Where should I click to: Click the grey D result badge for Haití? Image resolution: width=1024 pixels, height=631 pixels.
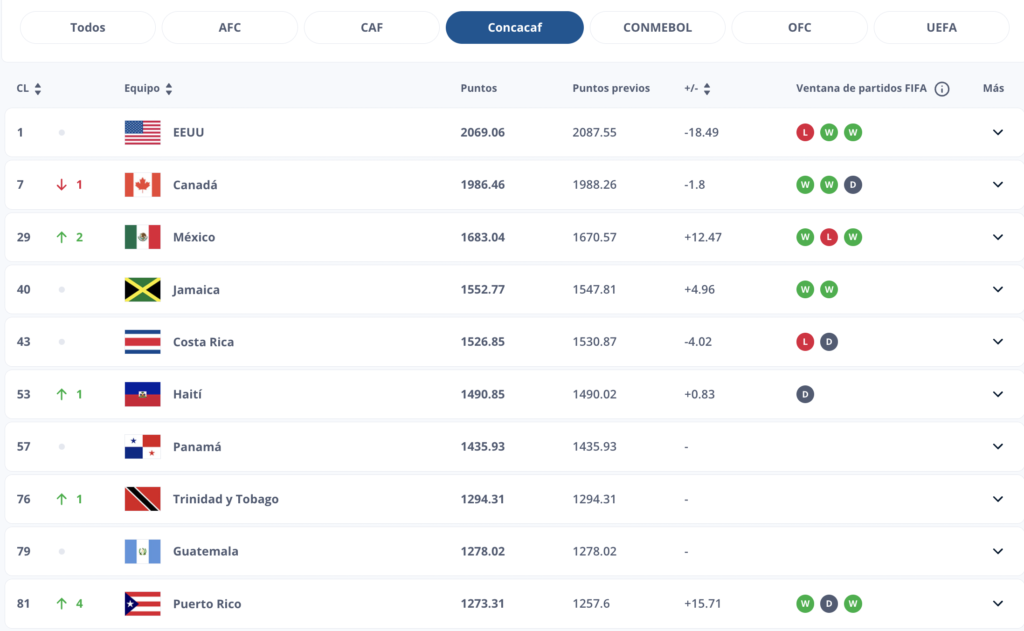(805, 394)
